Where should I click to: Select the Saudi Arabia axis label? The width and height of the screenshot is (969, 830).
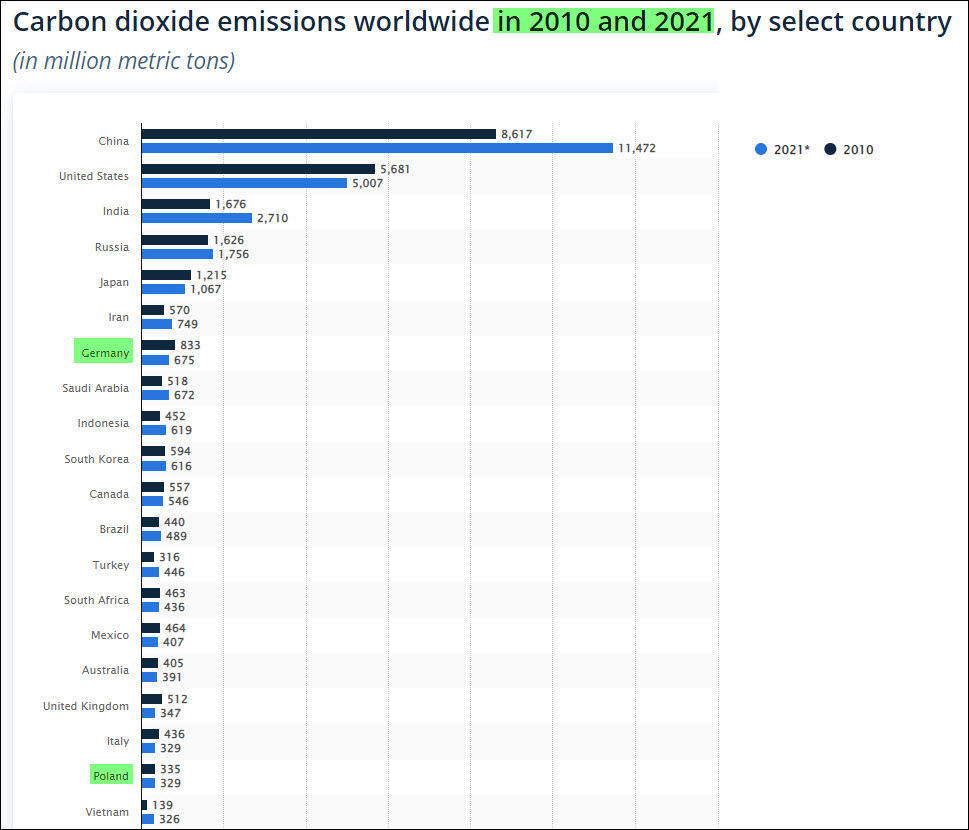(95, 388)
